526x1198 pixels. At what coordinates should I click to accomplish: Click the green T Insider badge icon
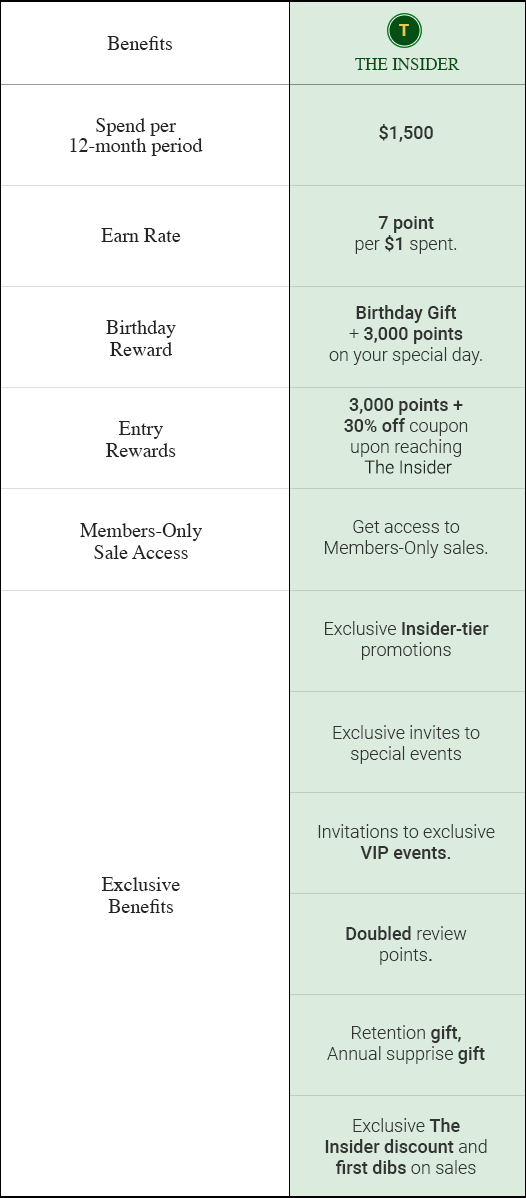tap(405, 31)
